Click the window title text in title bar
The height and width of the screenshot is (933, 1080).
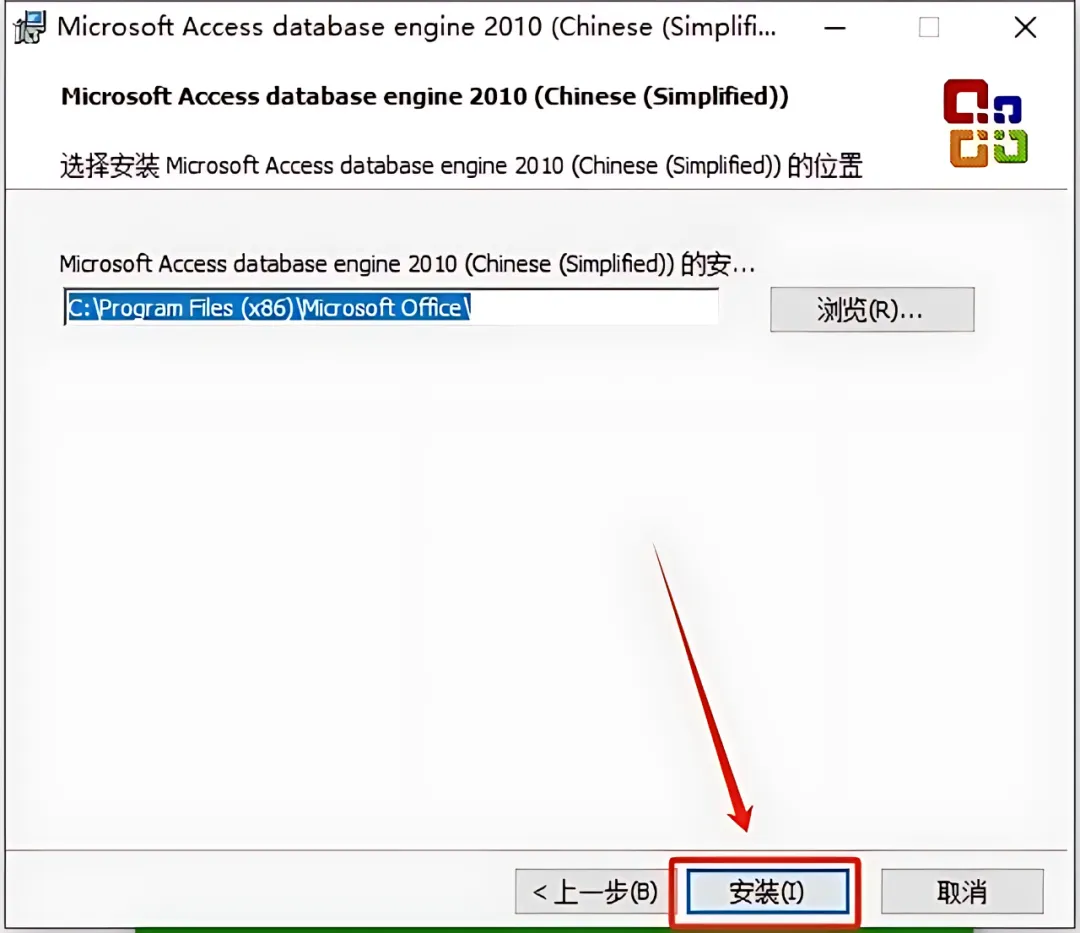(416, 27)
